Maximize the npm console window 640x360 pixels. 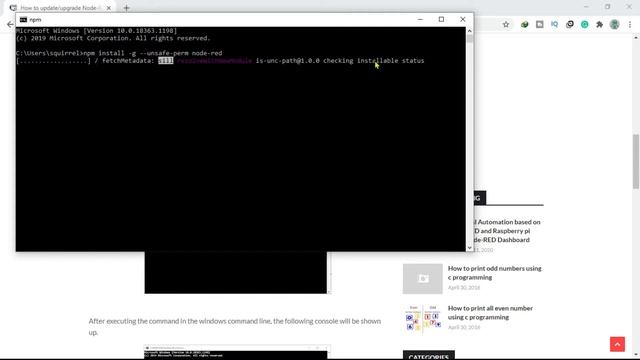click(441, 19)
